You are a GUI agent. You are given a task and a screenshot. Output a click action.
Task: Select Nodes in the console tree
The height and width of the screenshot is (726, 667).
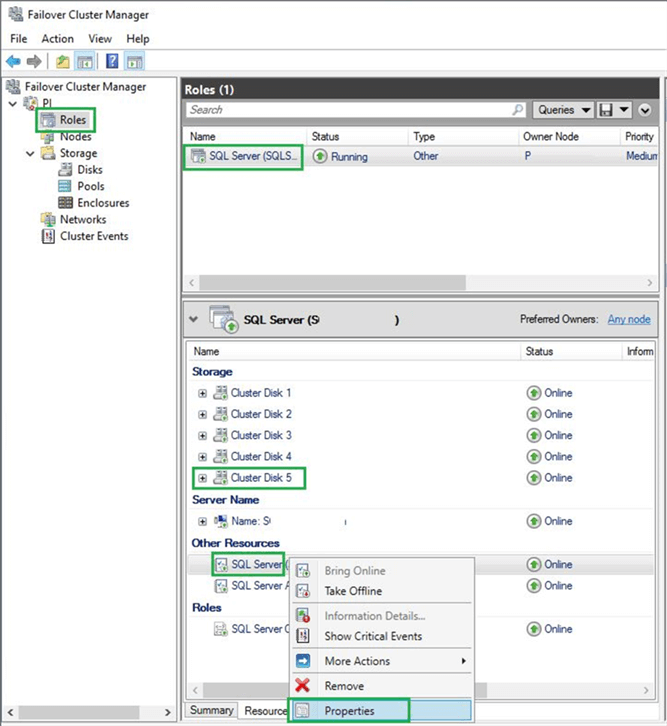(x=75, y=137)
